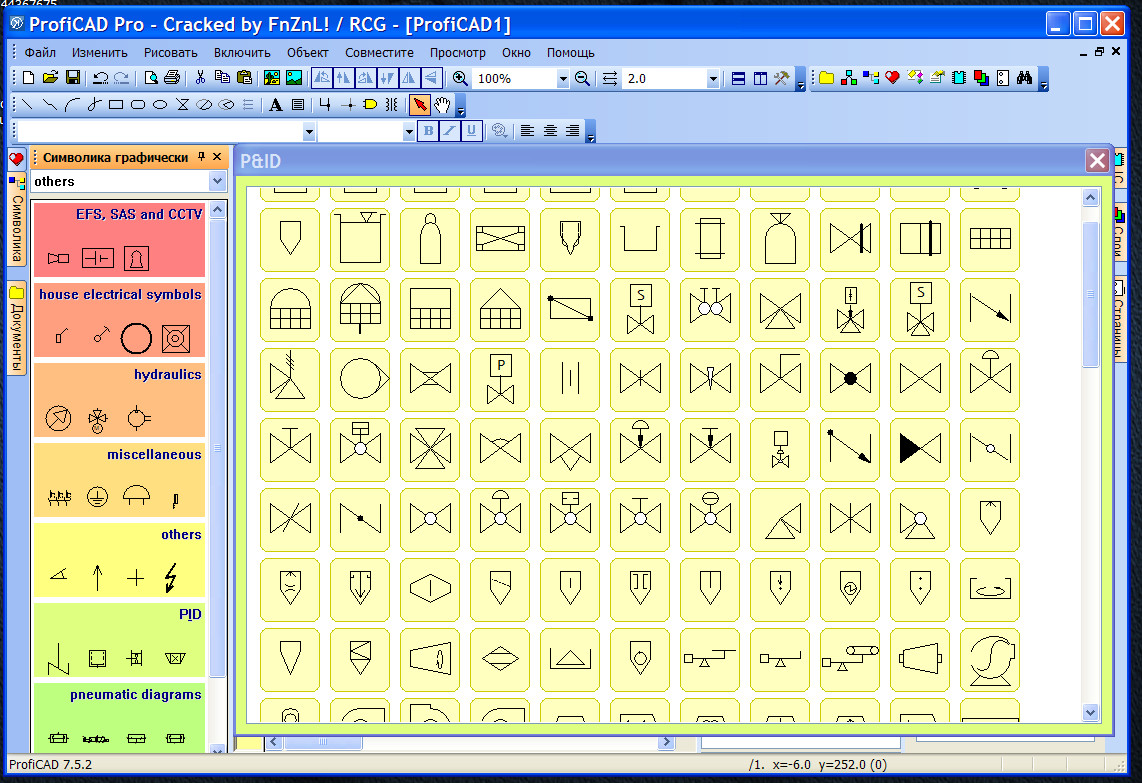Print the drawing with printer icon

click(x=172, y=78)
